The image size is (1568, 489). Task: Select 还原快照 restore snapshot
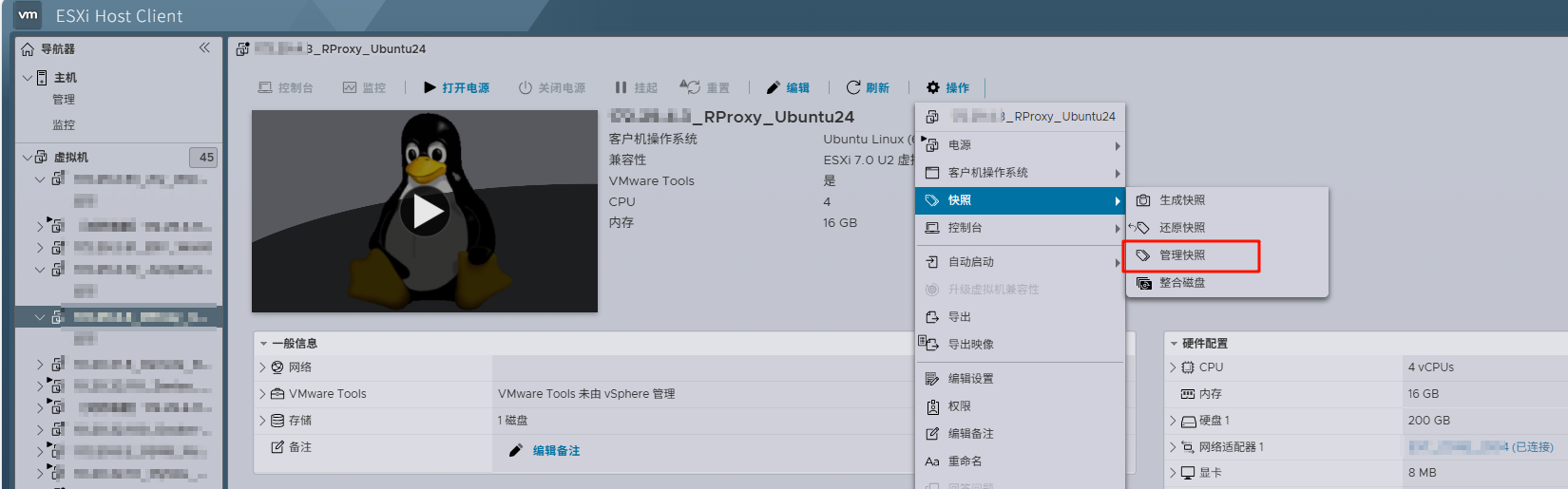[x=1227, y=228]
